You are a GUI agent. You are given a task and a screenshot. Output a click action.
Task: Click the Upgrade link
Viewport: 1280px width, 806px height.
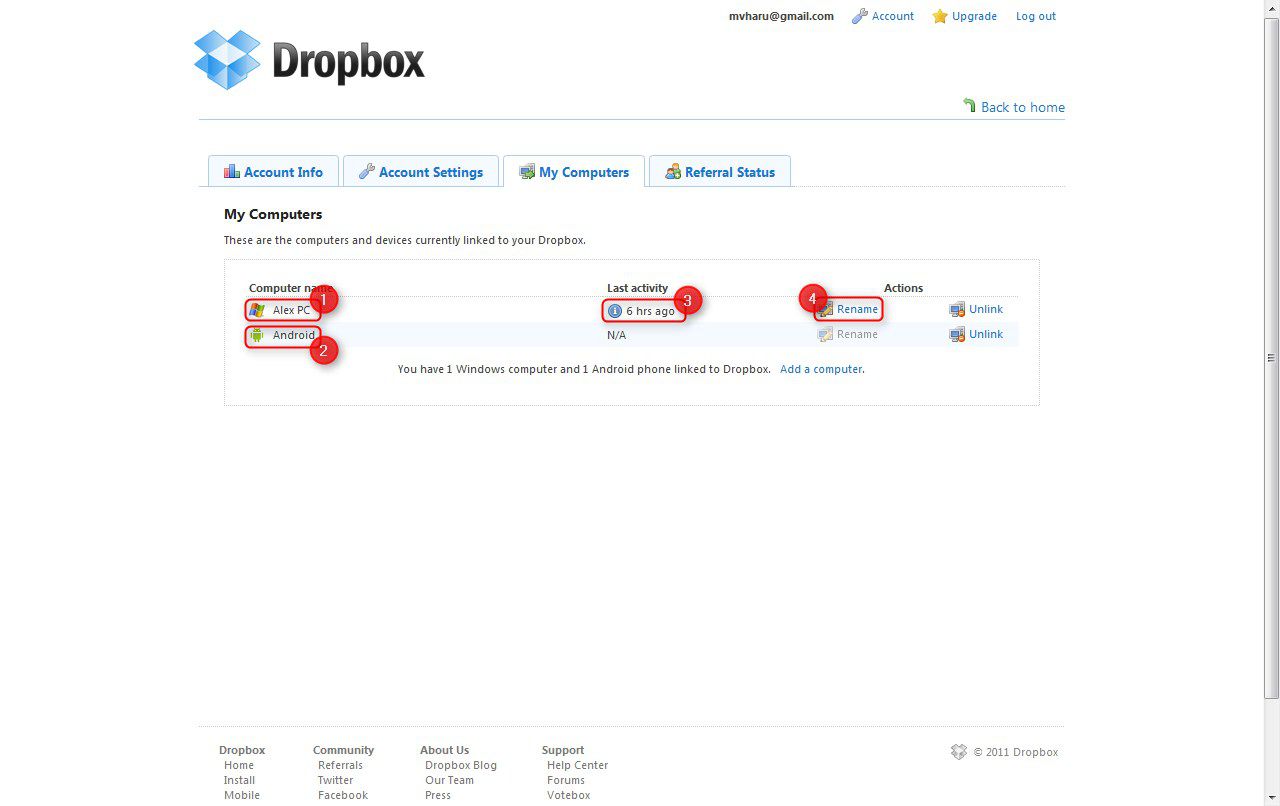coord(975,16)
